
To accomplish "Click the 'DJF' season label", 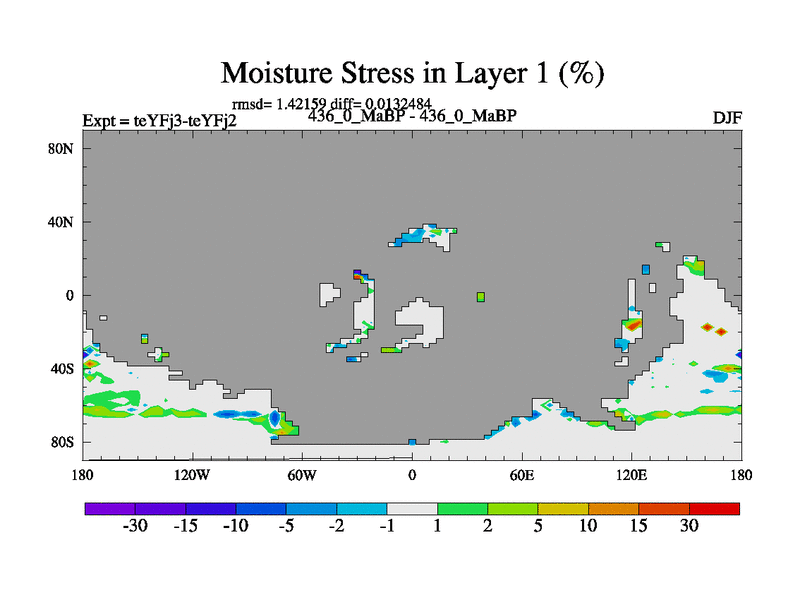I will click(726, 118).
